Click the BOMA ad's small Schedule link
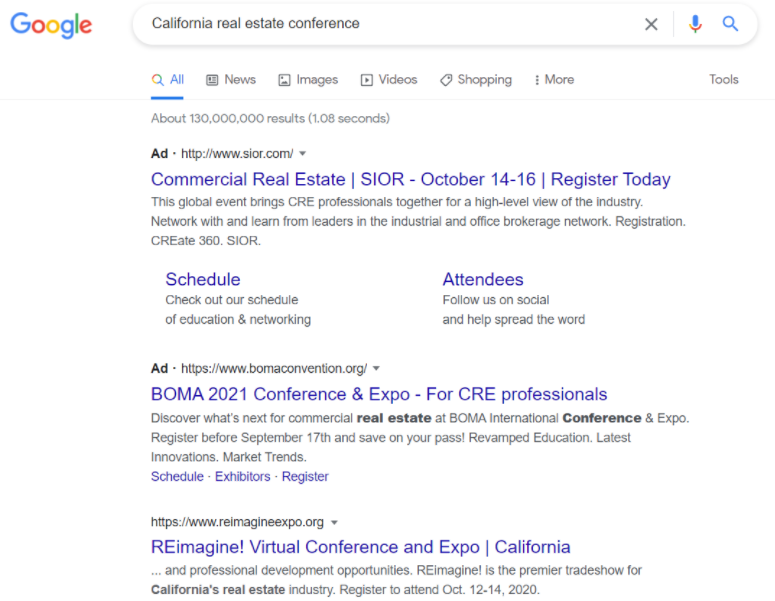Viewport: 775px width, 601px height. 177,476
